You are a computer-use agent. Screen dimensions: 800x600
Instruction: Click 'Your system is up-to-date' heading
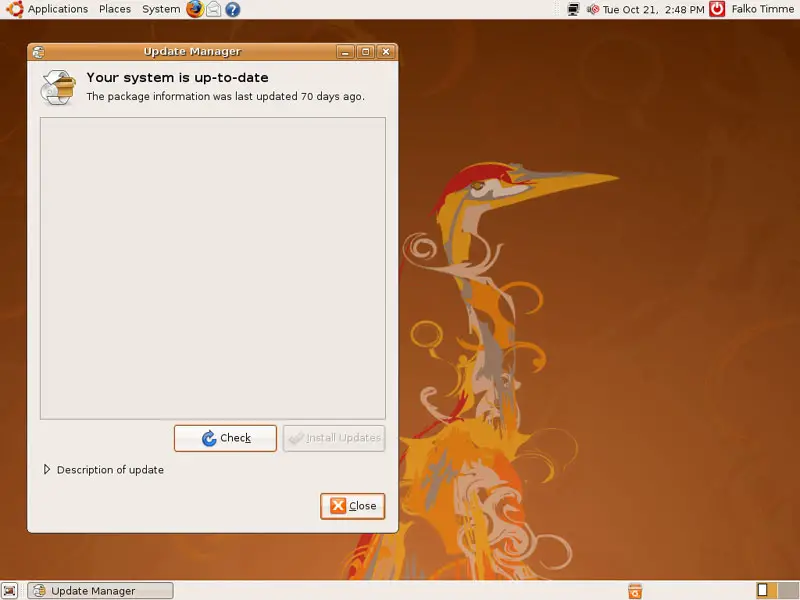[x=177, y=78]
